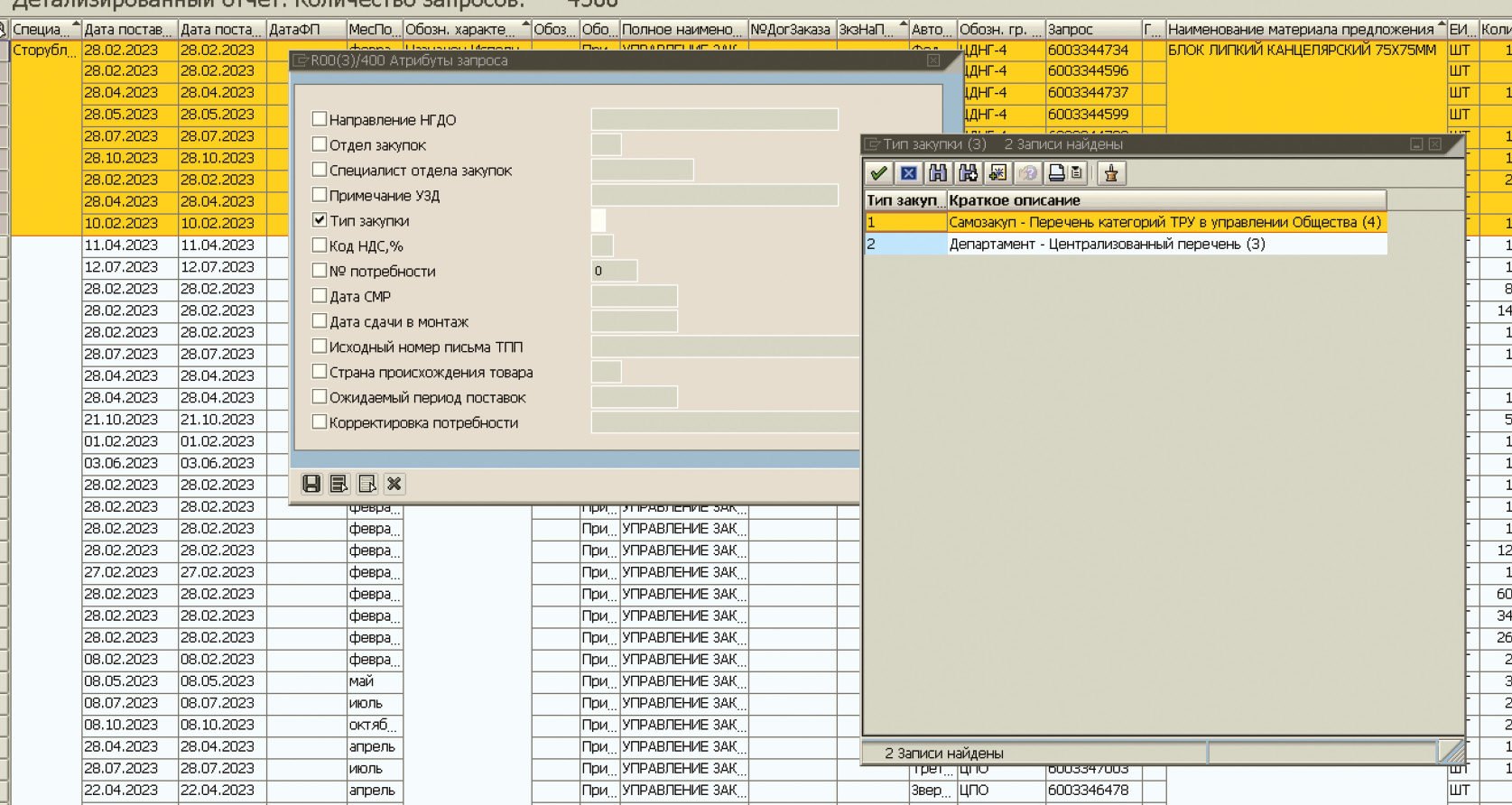
Task: Click the deselect all rows icon
Action: [x=366, y=485]
